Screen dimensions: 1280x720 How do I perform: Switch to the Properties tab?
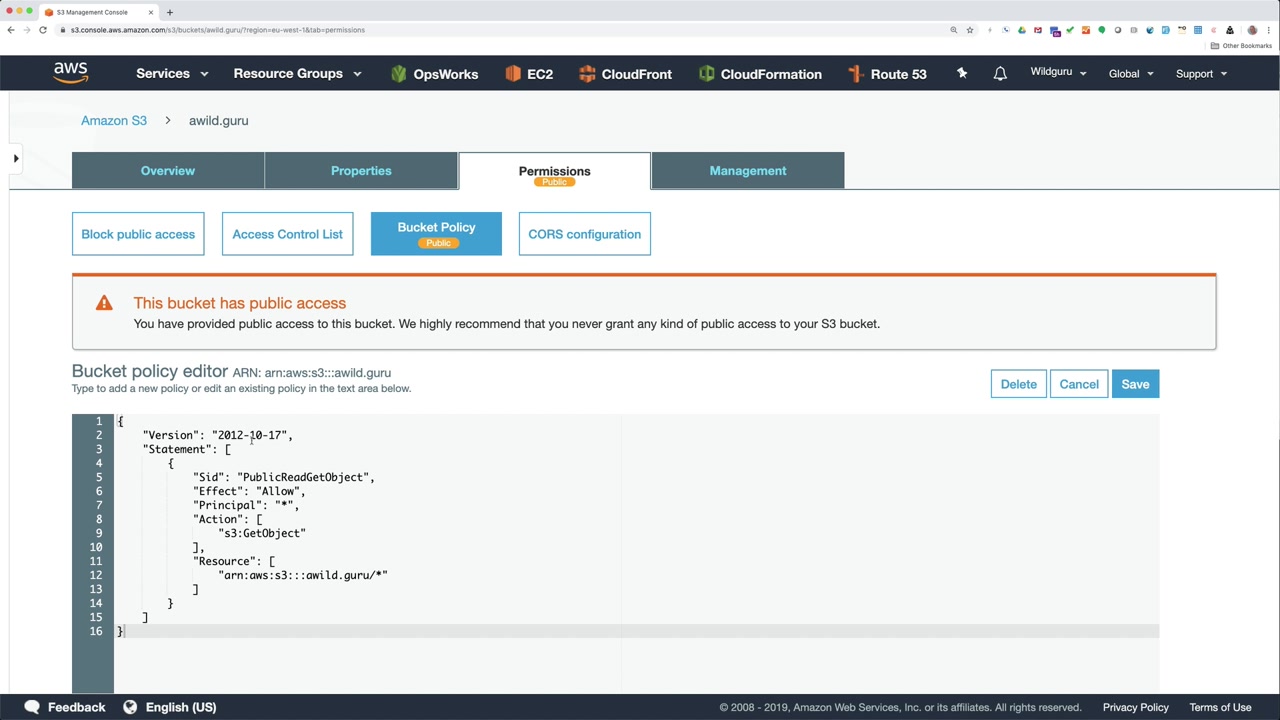pyautogui.click(x=361, y=171)
